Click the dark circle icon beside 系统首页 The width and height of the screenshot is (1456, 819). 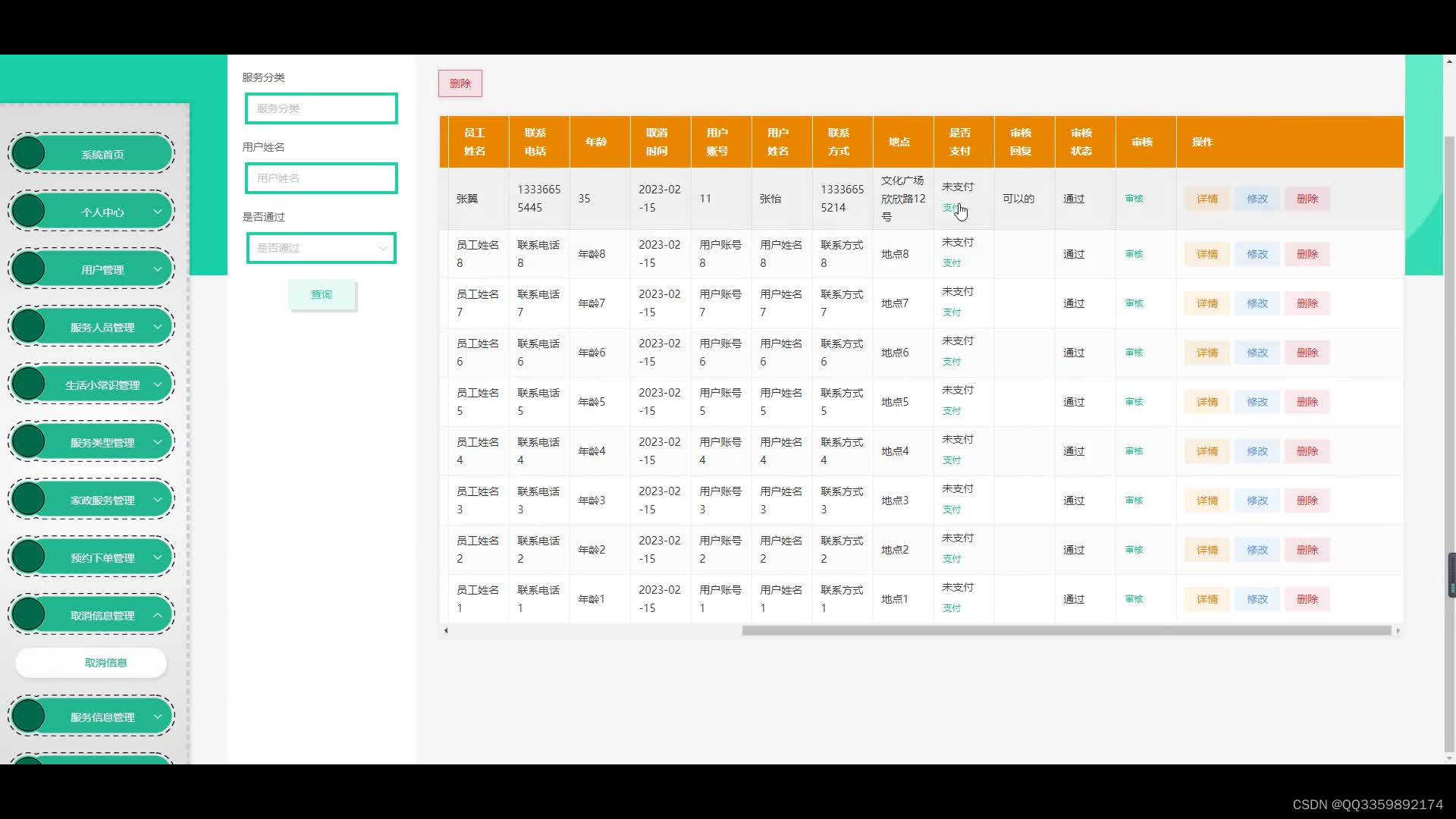pyautogui.click(x=29, y=153)
